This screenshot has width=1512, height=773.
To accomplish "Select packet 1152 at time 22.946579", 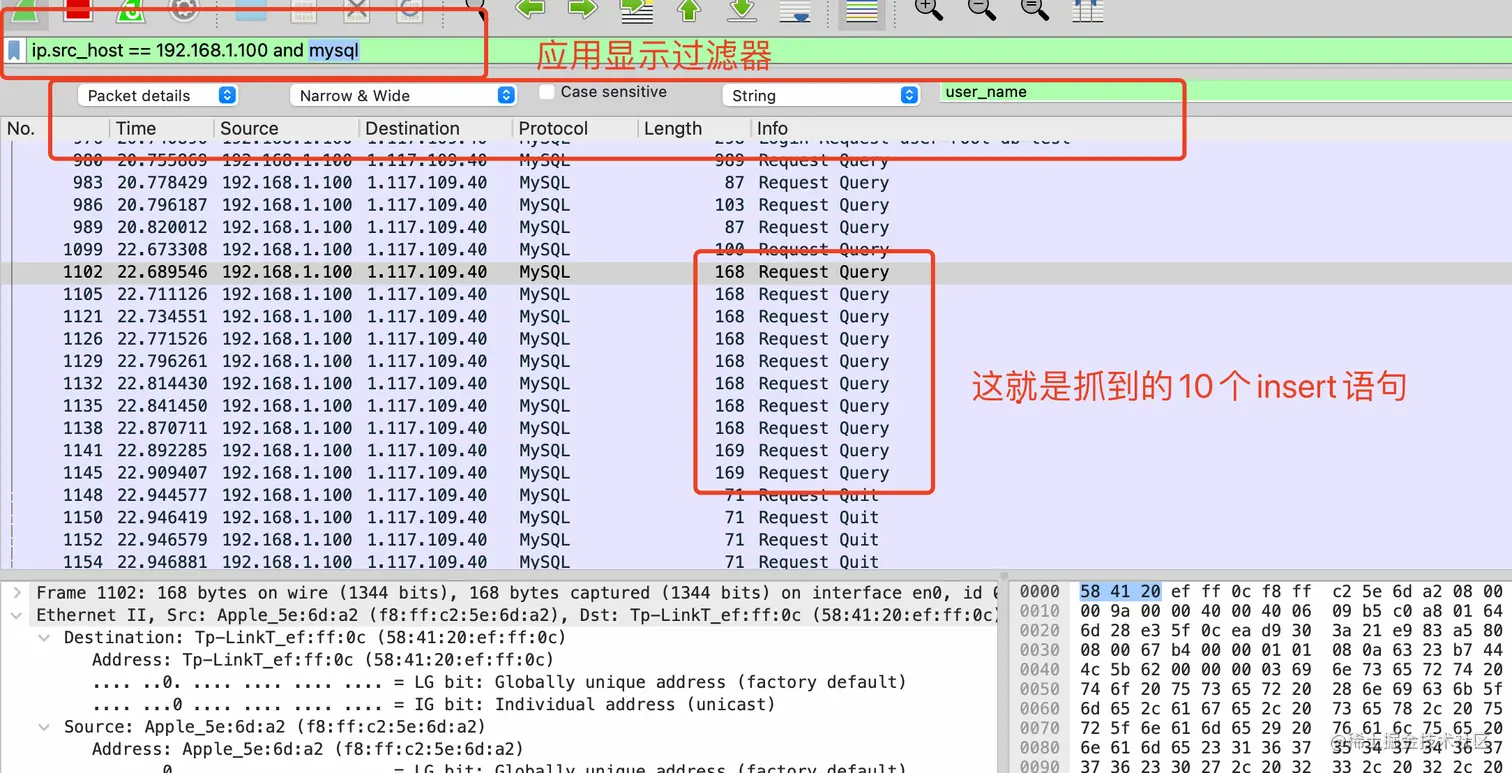I will coord(756,540).
